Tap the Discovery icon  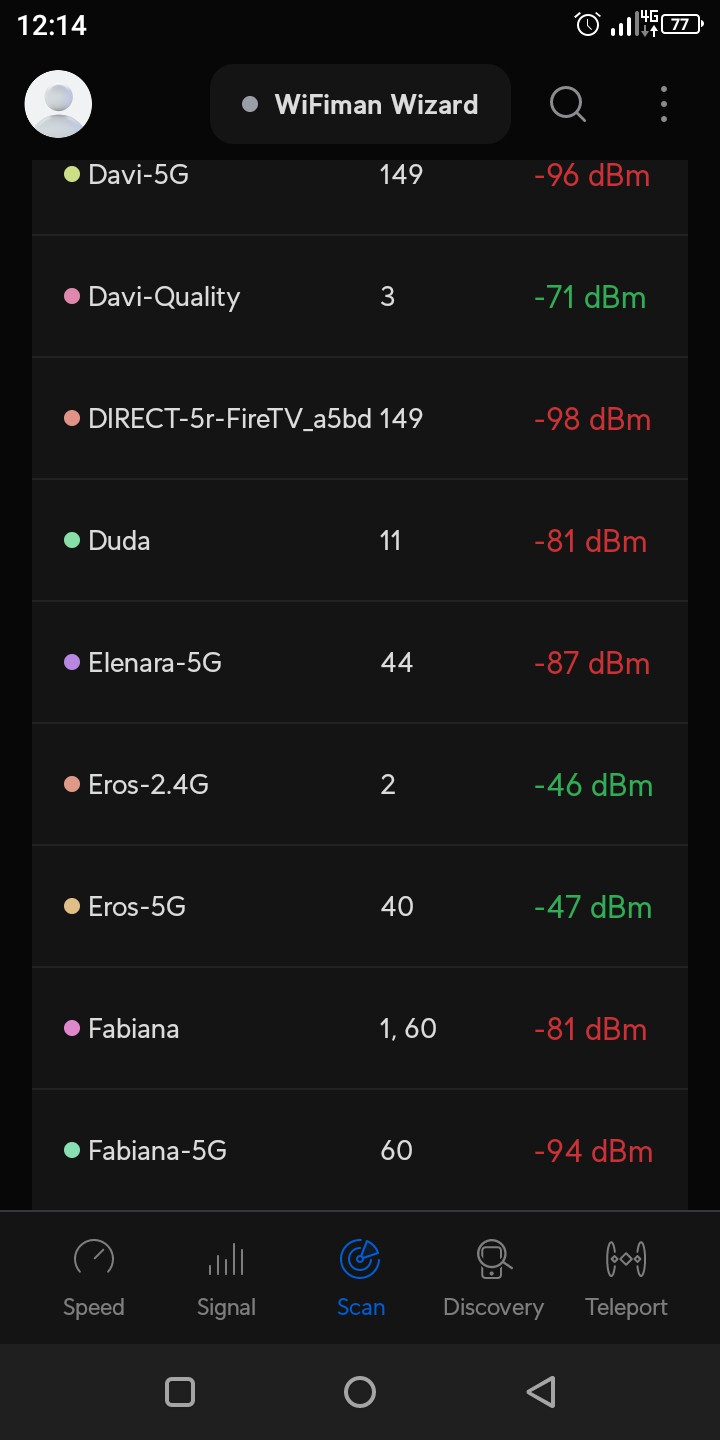[493, 1259]
